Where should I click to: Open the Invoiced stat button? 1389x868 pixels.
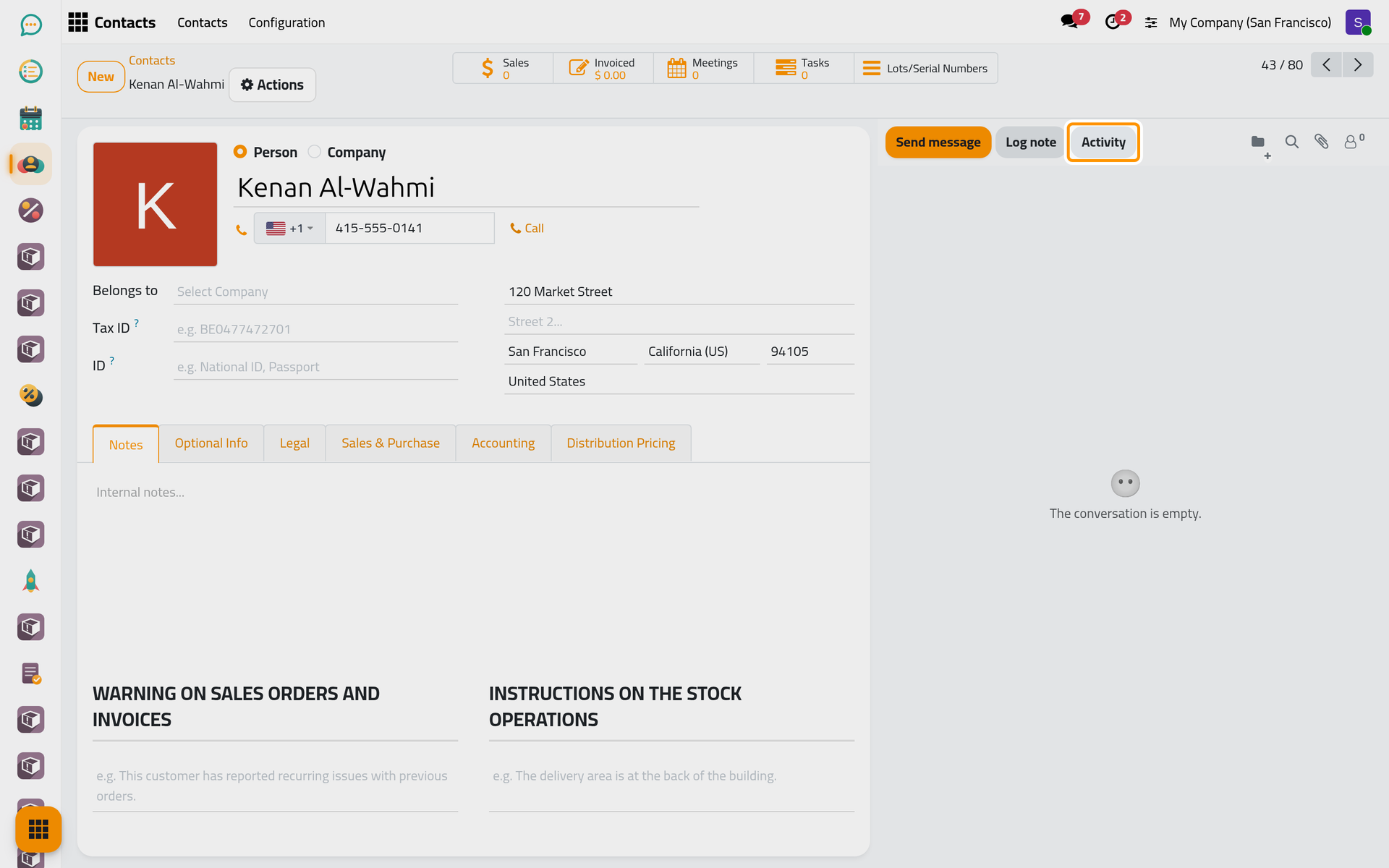coord(603,69)
